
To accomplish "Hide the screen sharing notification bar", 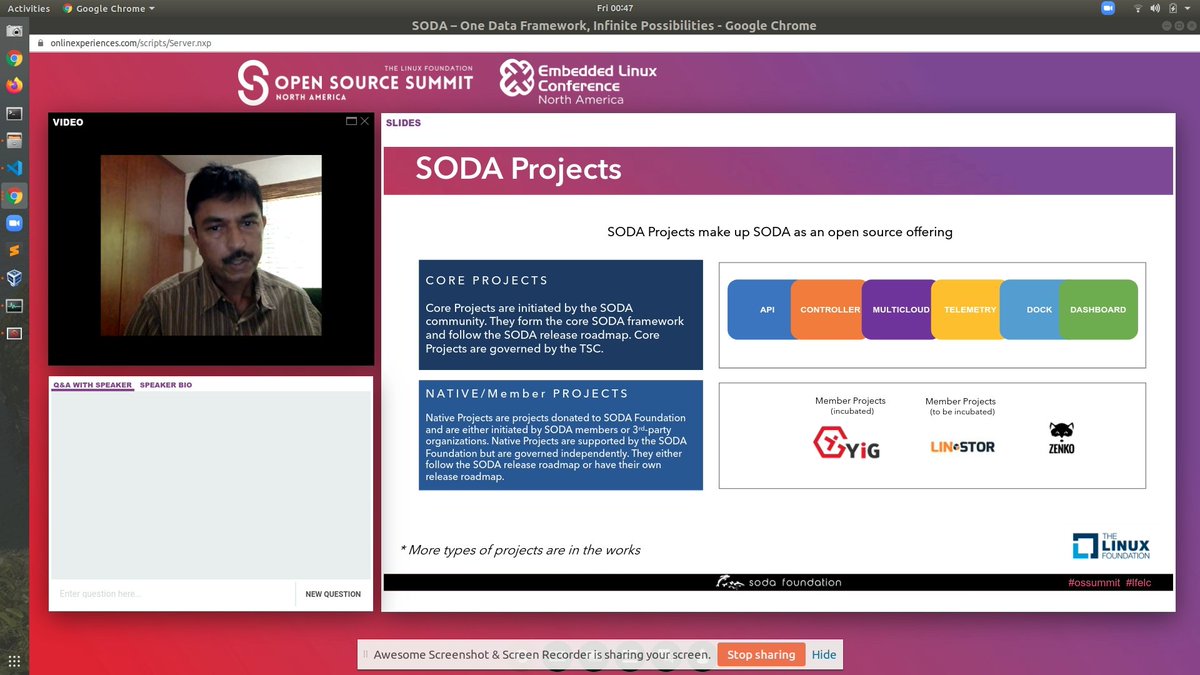I will 824,655.
